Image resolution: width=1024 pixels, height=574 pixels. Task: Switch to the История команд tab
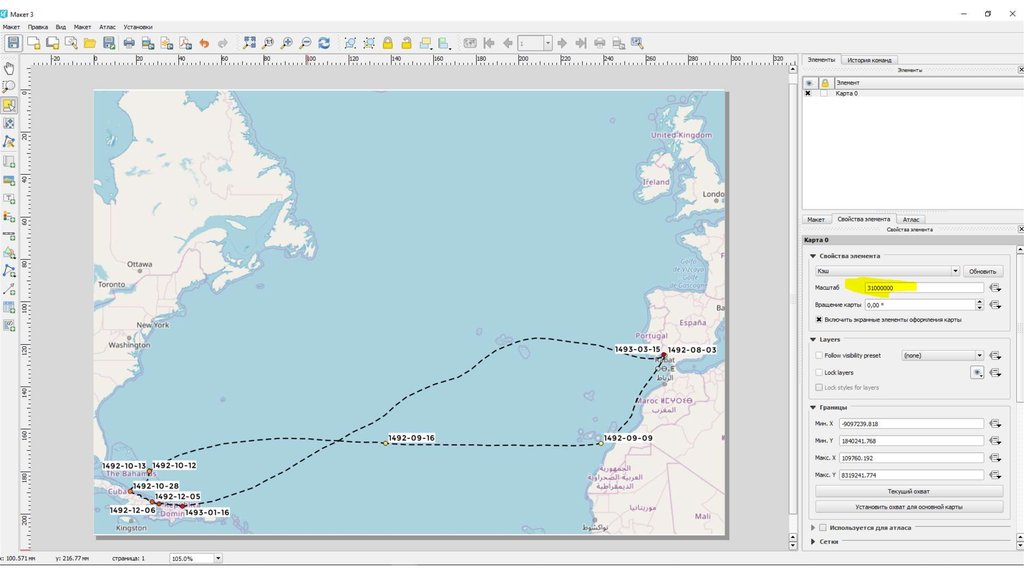pyautogui.click(x=871, y=60)
